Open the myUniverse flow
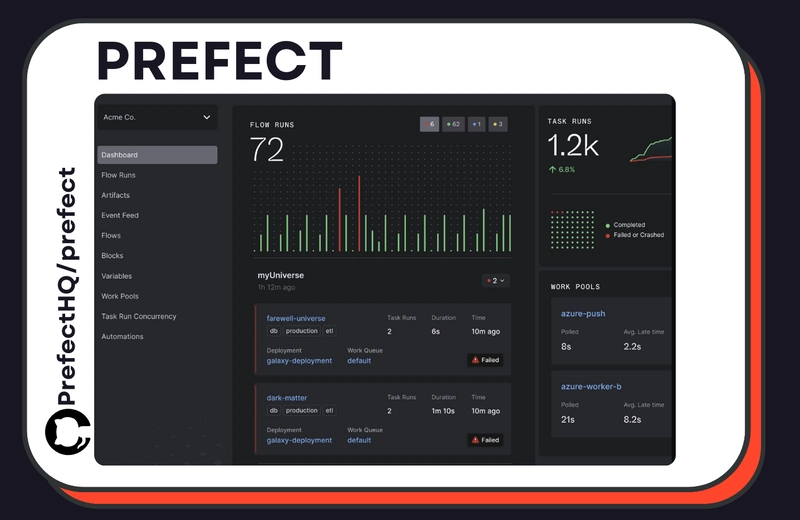 pyautogui.click(x=281, y=275)
